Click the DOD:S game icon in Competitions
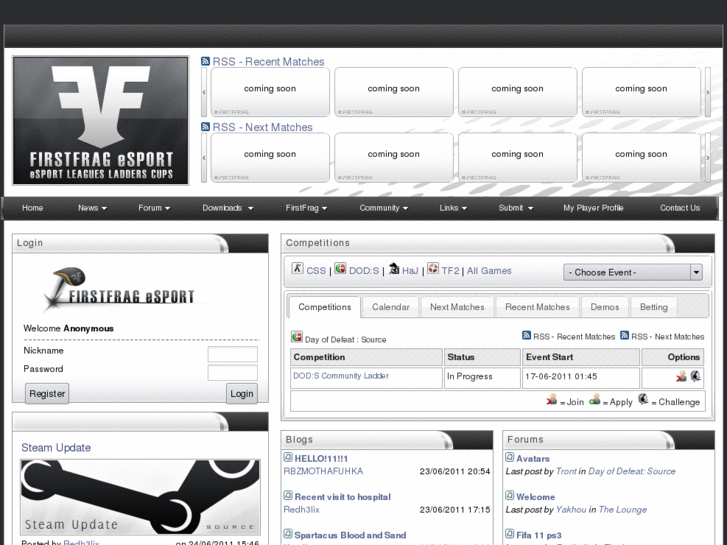This screenshot has height=545, width=727. (340, 268)
